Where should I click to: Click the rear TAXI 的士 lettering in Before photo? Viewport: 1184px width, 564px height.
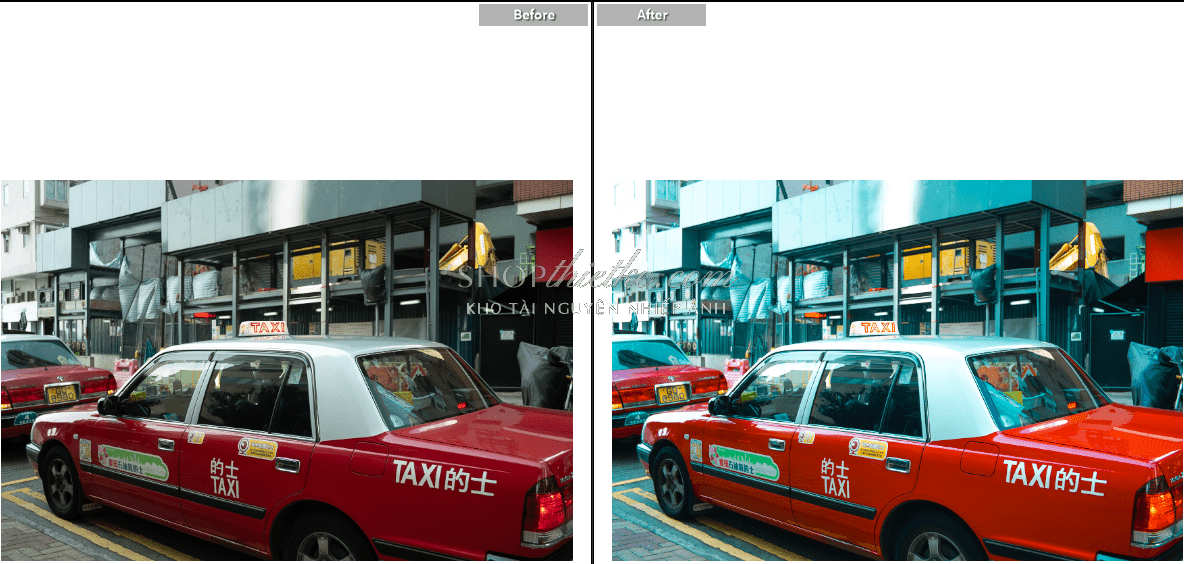[443, 477]
